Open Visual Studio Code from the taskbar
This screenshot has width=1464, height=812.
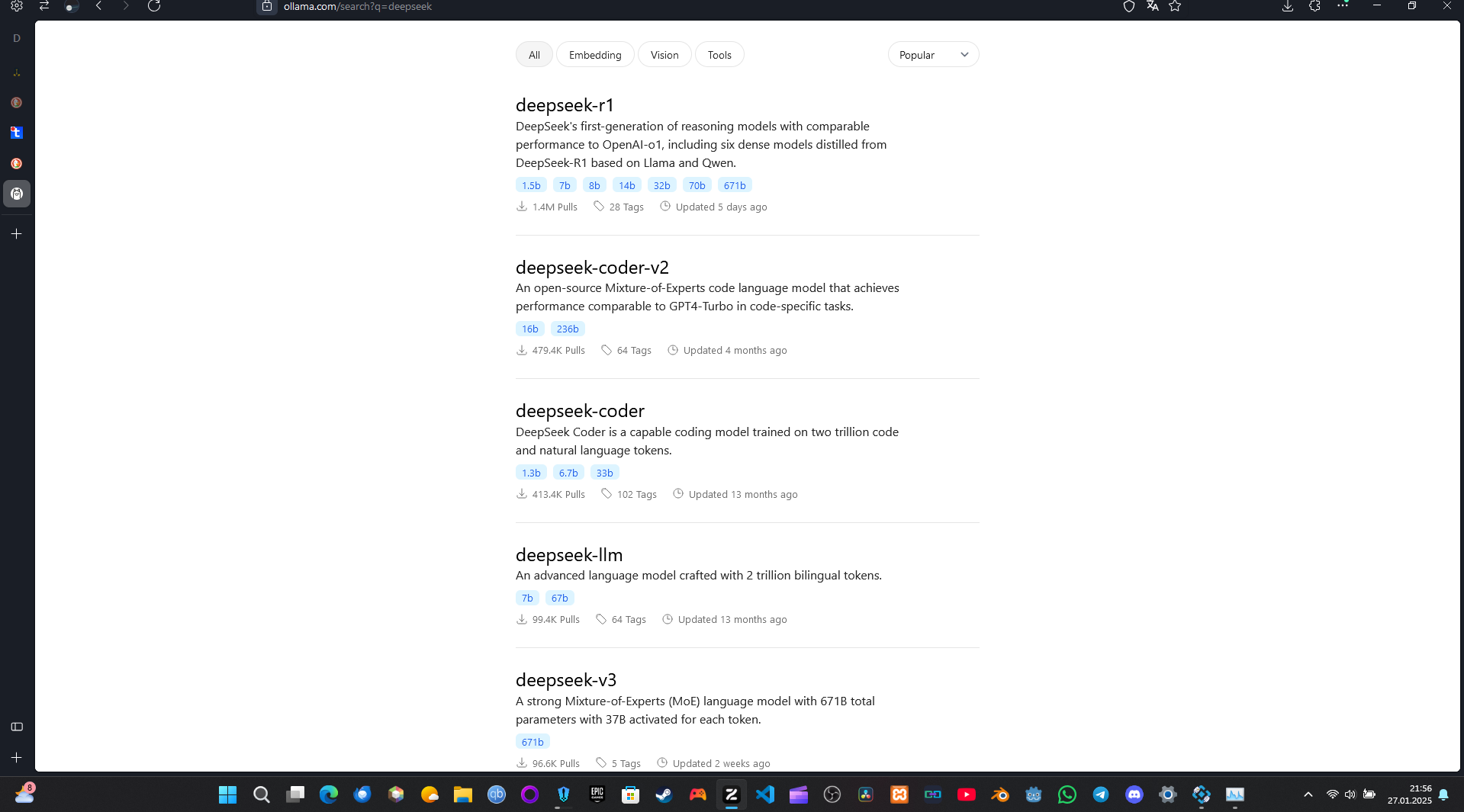[765, 794]
